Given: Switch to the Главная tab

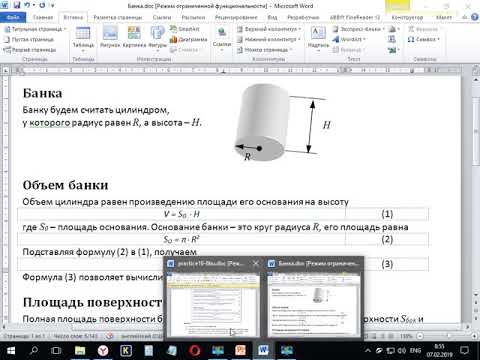Looking at the screenshot, I should click(x=43, y=17).
